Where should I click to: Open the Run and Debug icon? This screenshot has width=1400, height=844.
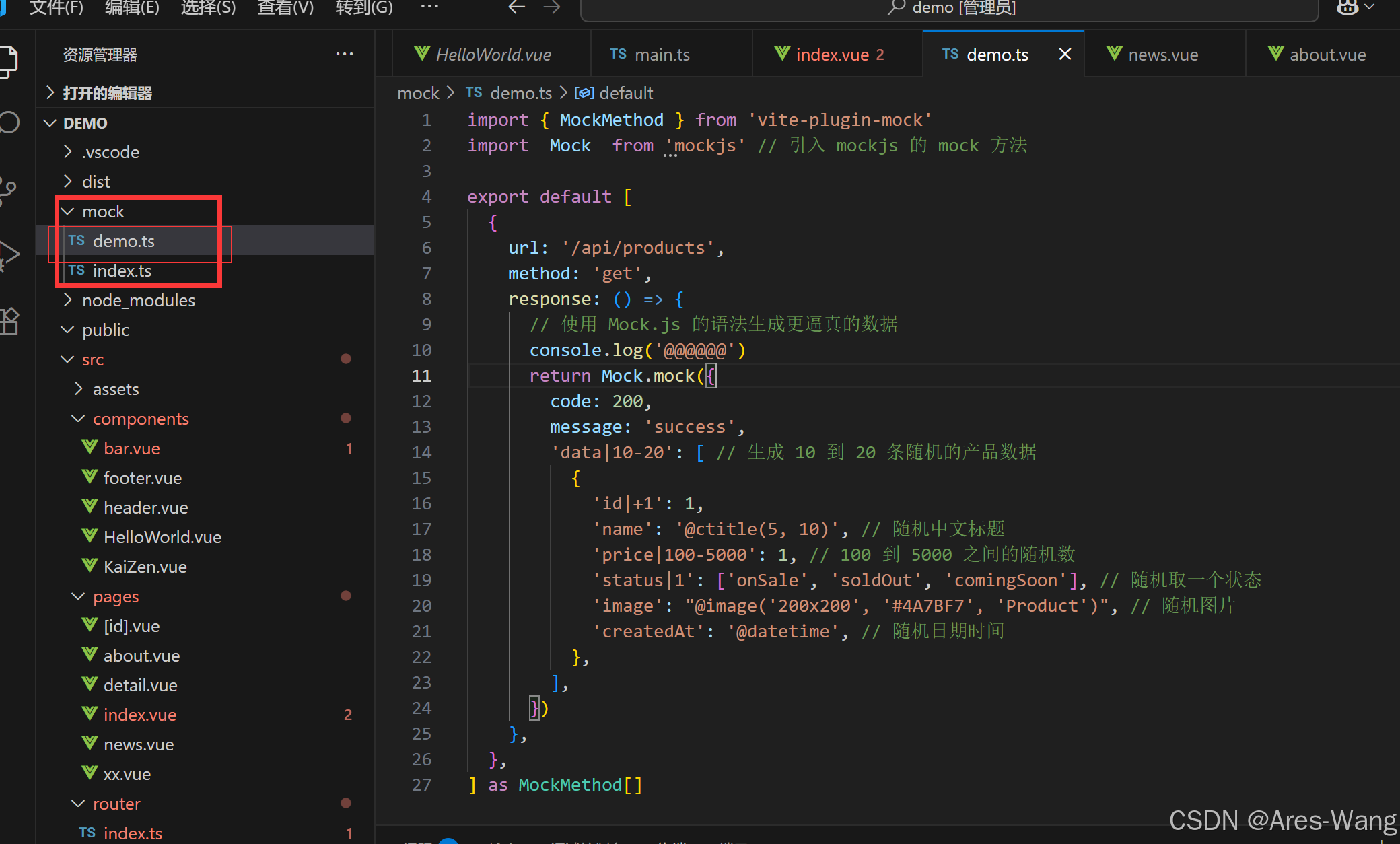(8, 256)
